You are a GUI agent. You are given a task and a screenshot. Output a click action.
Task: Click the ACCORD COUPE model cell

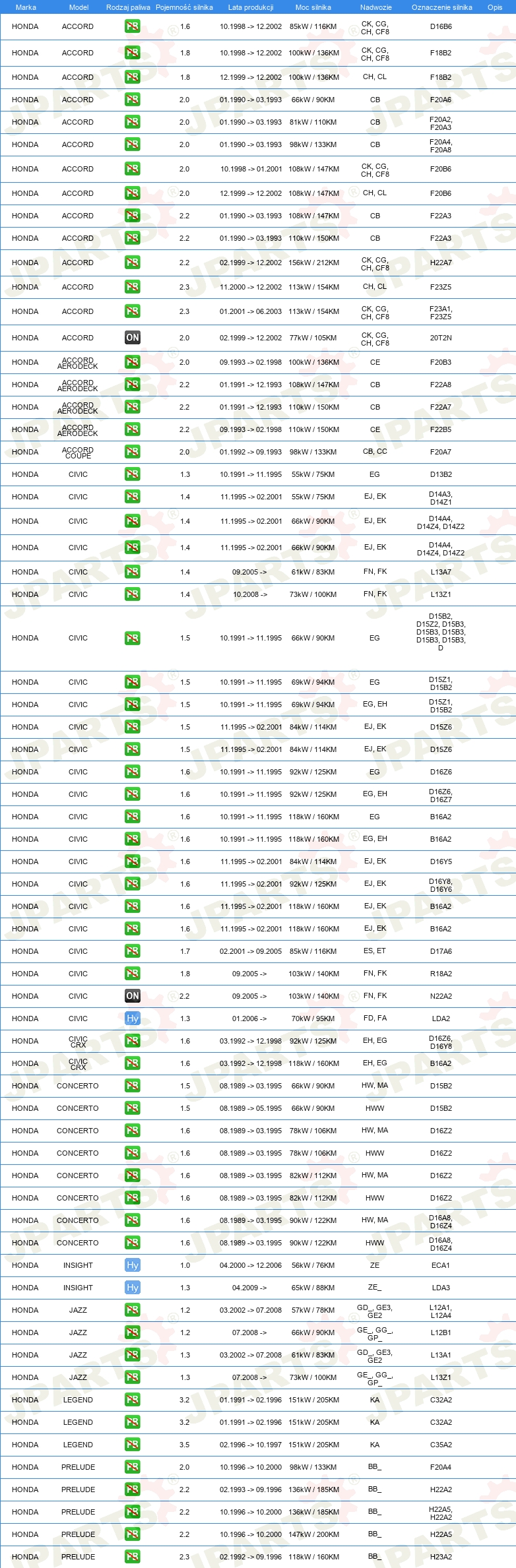tap(78, 453)
